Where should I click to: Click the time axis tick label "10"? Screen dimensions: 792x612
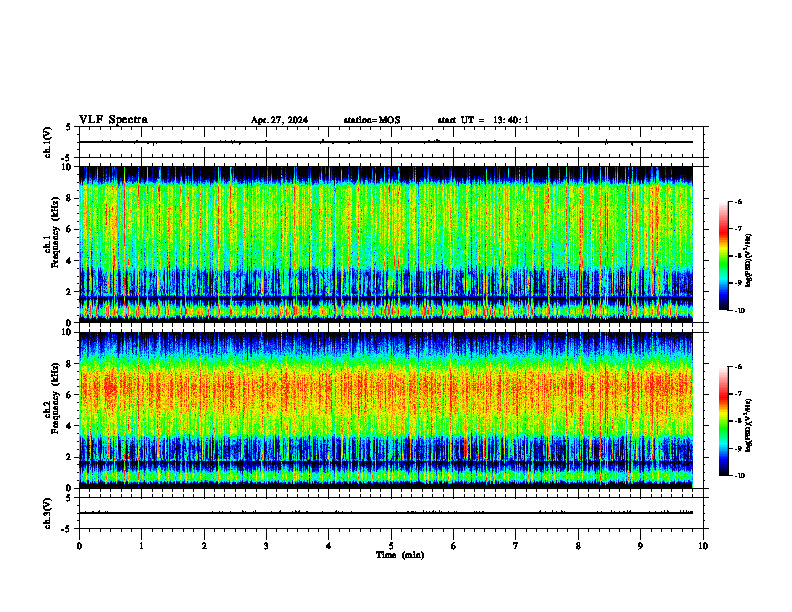703,546
